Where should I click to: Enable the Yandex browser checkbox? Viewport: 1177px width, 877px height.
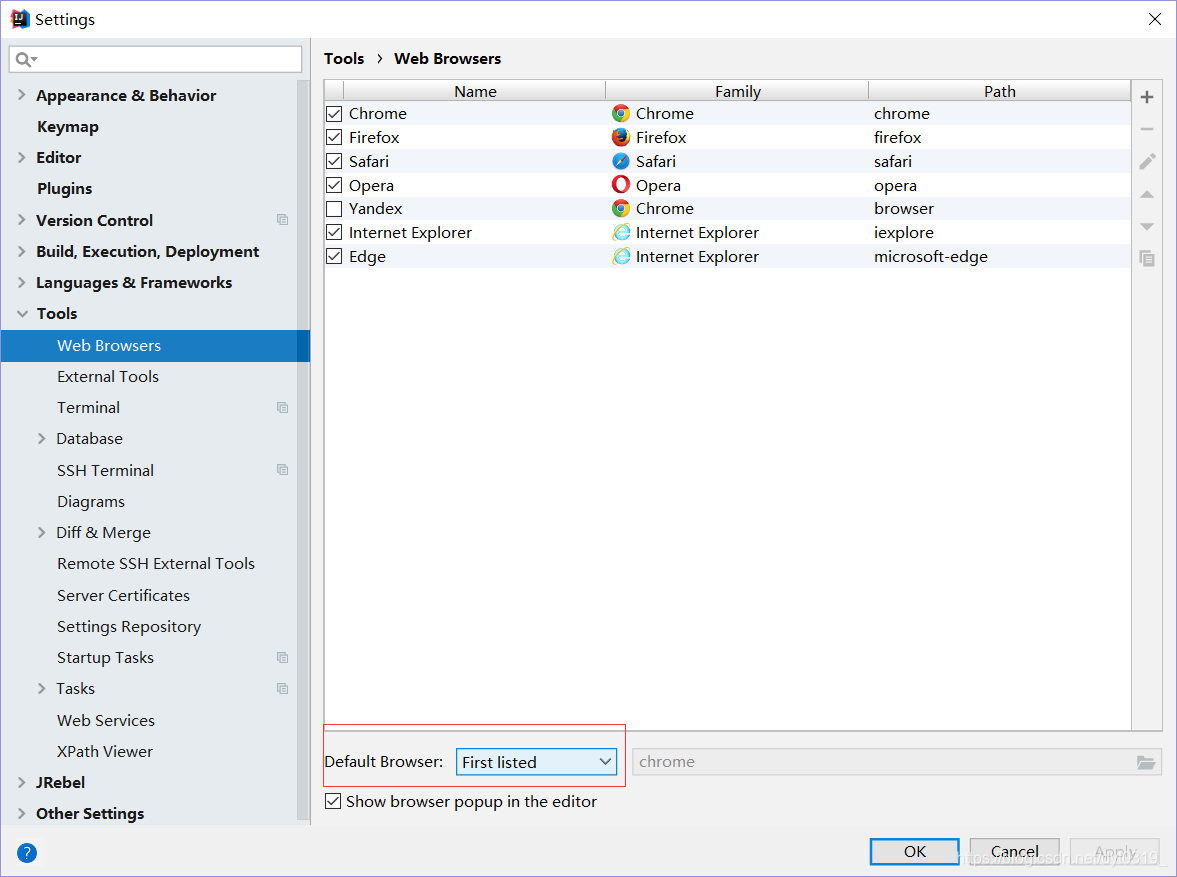pyautogui.click(x=334, y=209)
